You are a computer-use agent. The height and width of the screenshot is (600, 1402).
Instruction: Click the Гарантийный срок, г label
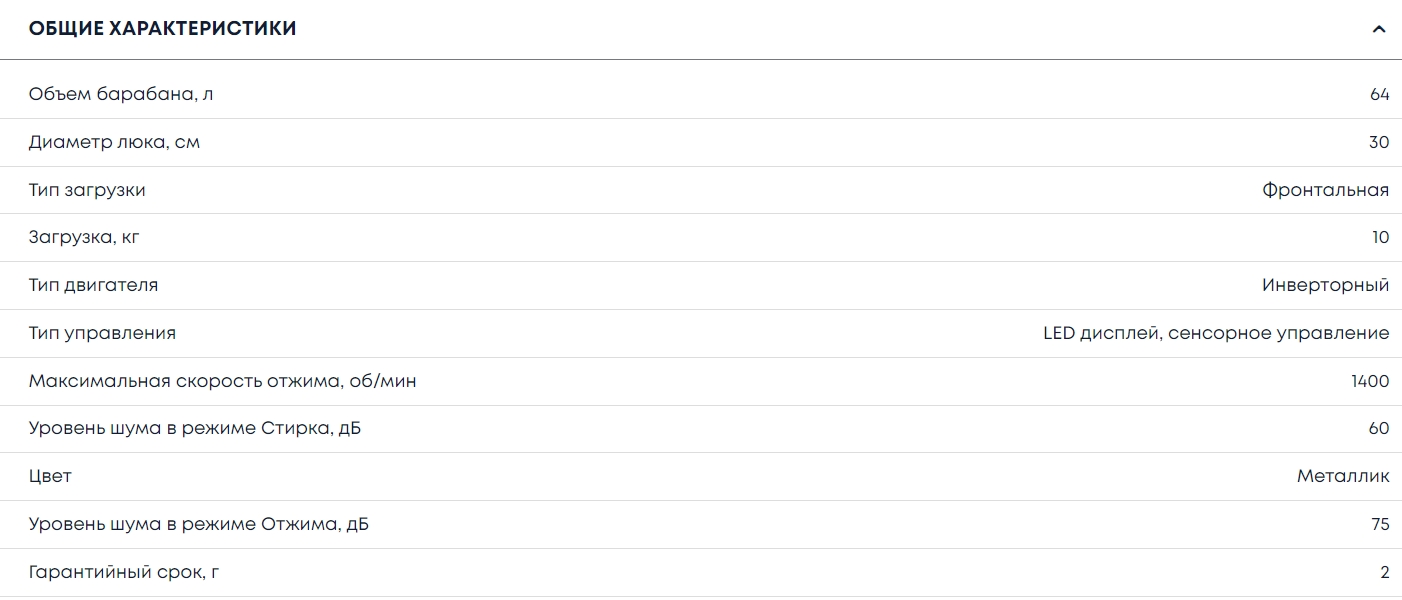(121, 572)
